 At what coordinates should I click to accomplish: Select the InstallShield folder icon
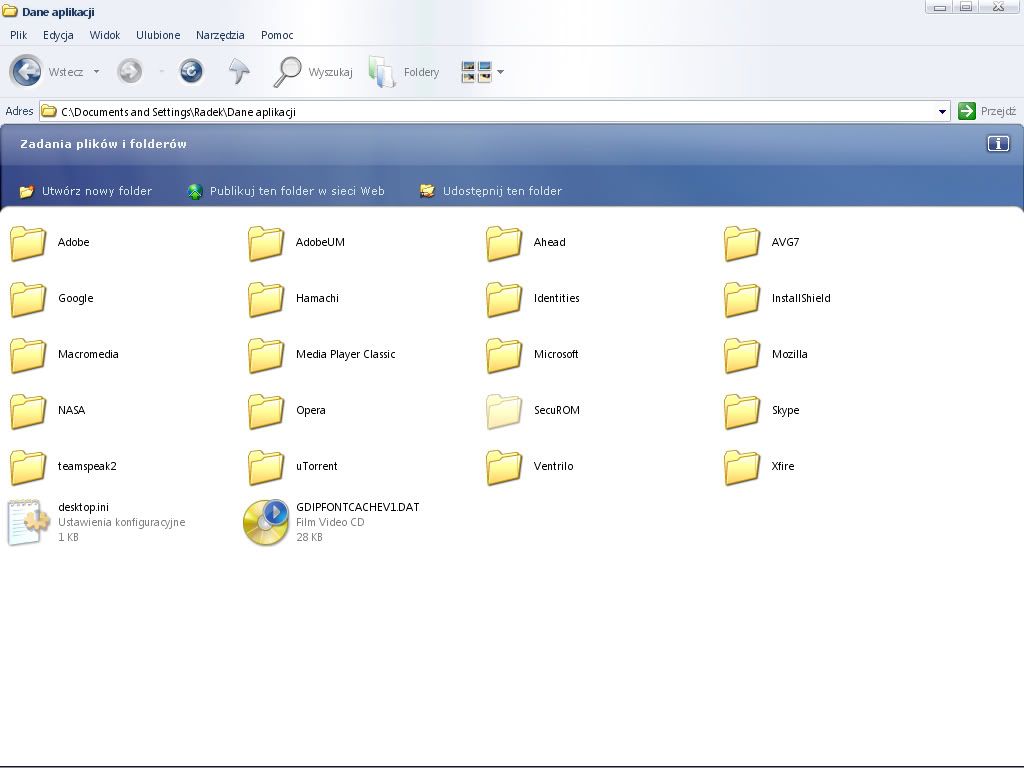[742, 299]
